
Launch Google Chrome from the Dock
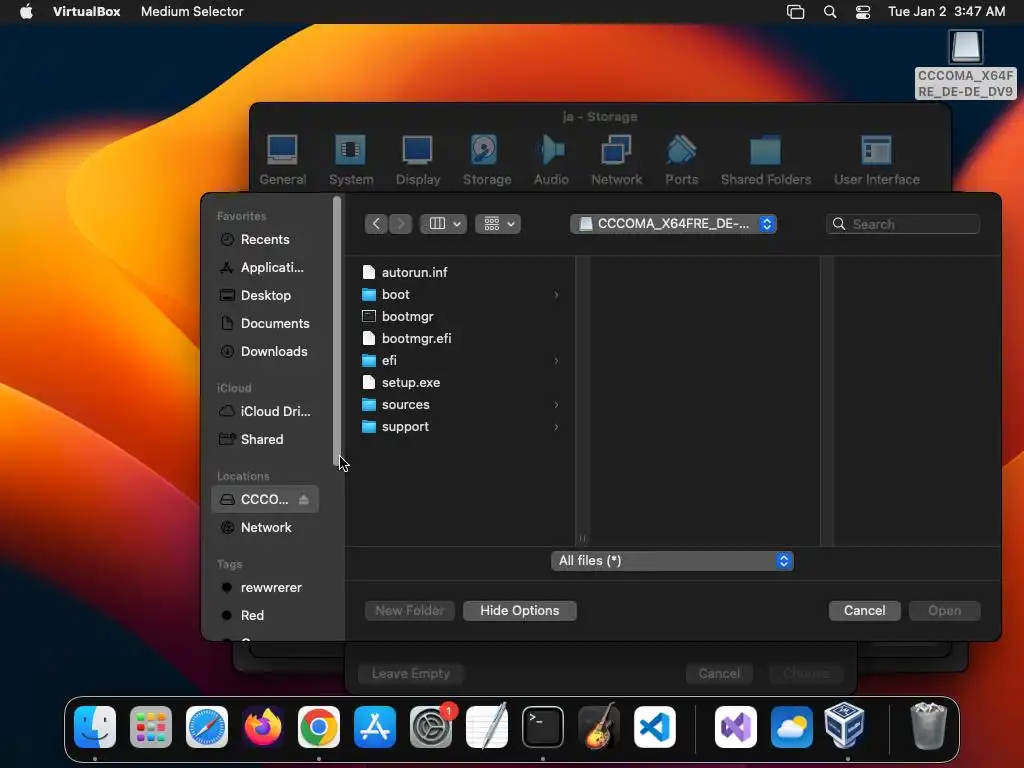point(319,726)
